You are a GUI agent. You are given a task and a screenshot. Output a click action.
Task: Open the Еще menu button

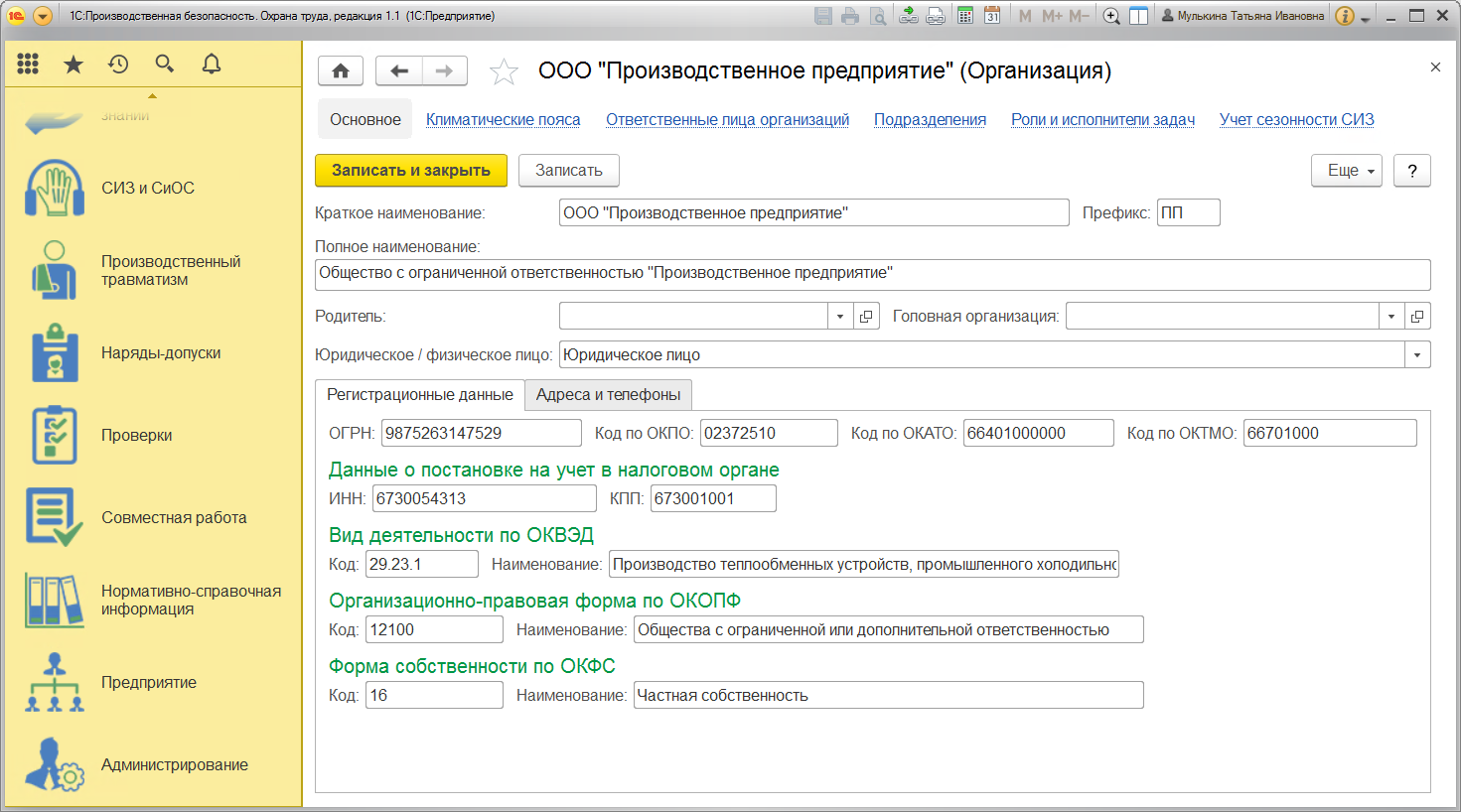pos(1347,171)
